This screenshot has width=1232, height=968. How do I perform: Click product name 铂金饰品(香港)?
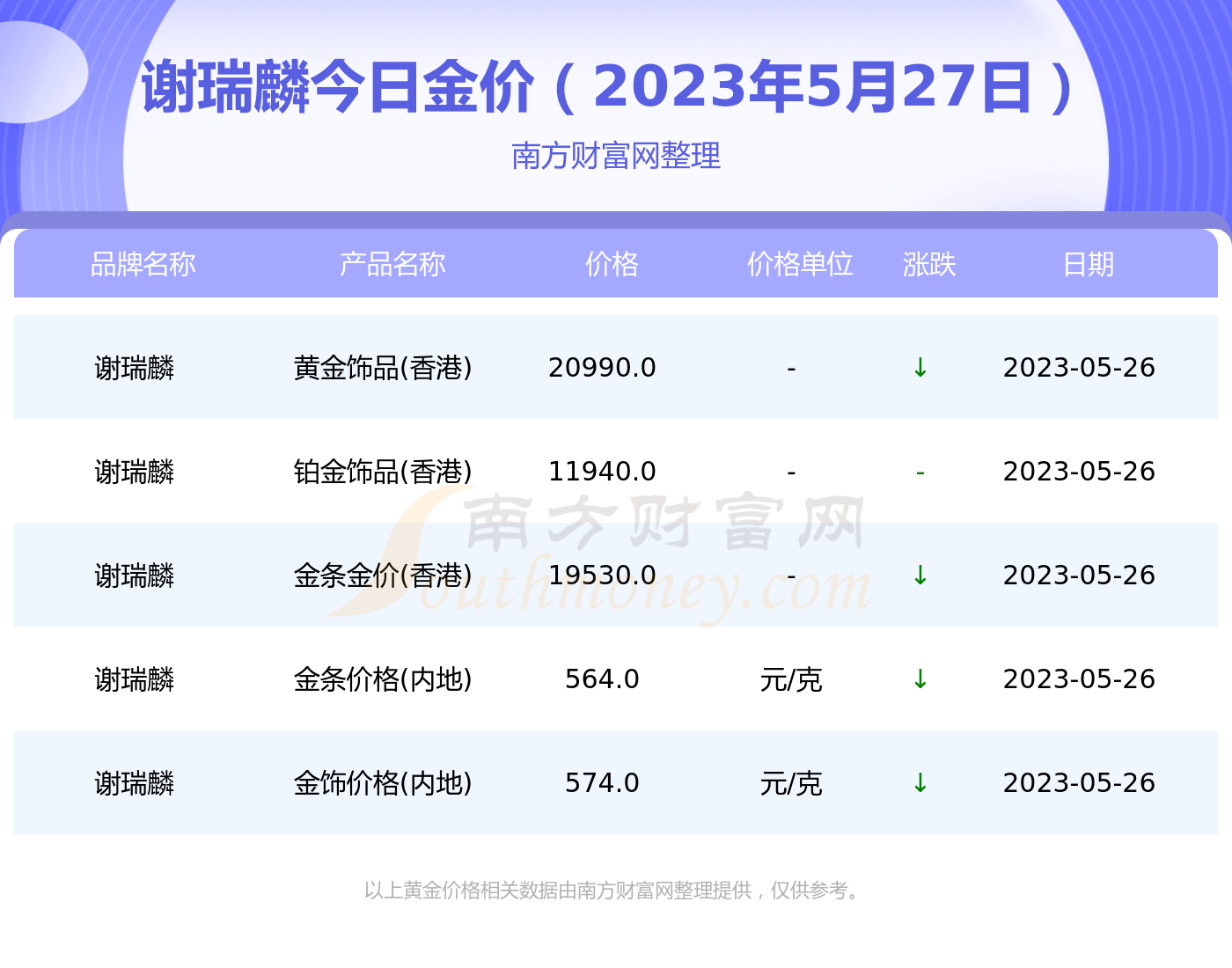(383, 472)
